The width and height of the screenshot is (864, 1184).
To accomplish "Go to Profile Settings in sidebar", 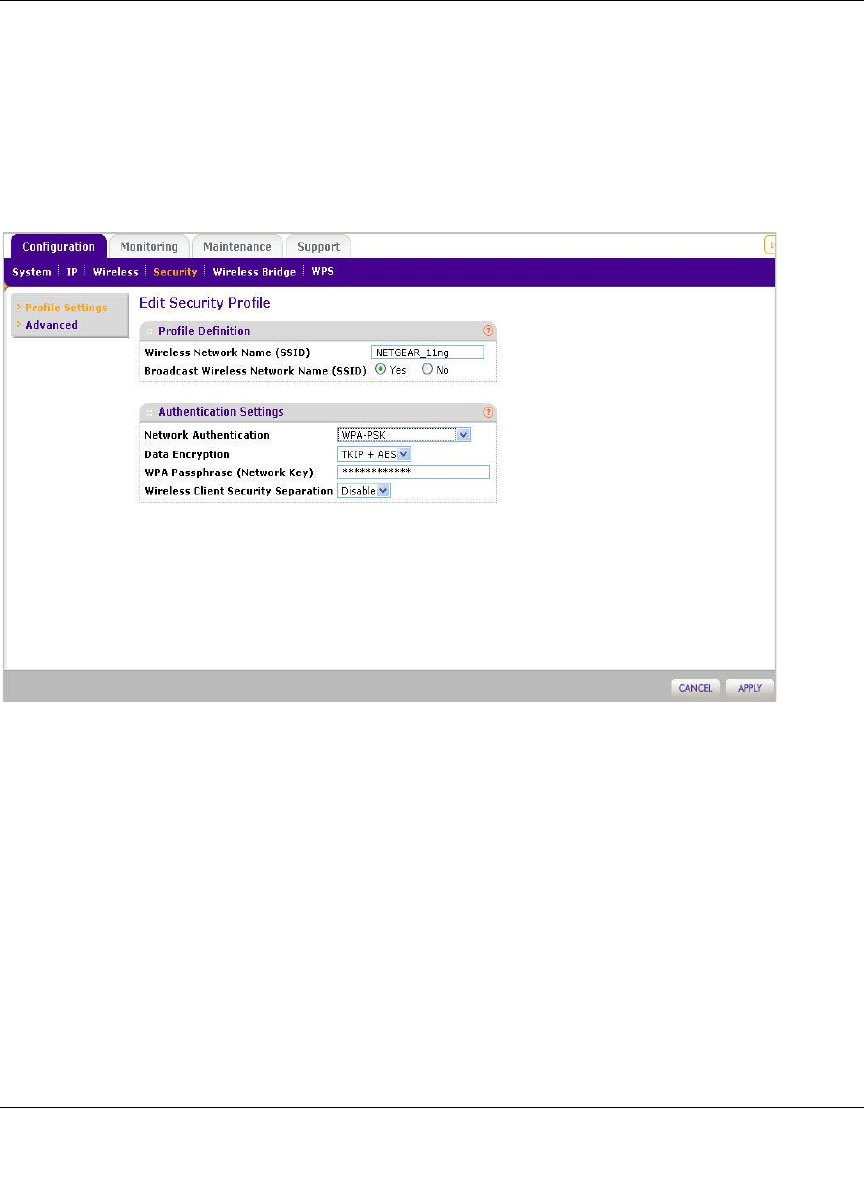I will tap(66, 307).
